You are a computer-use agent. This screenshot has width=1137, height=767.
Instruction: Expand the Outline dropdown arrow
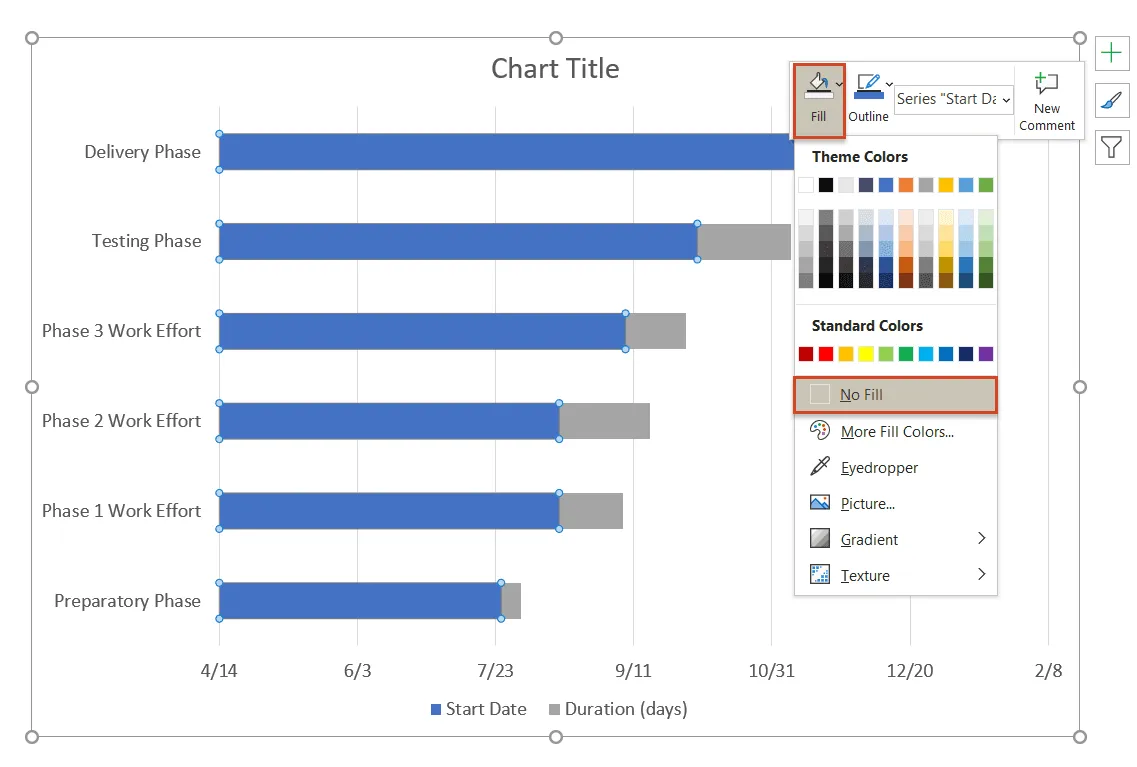tap(889, 84)
